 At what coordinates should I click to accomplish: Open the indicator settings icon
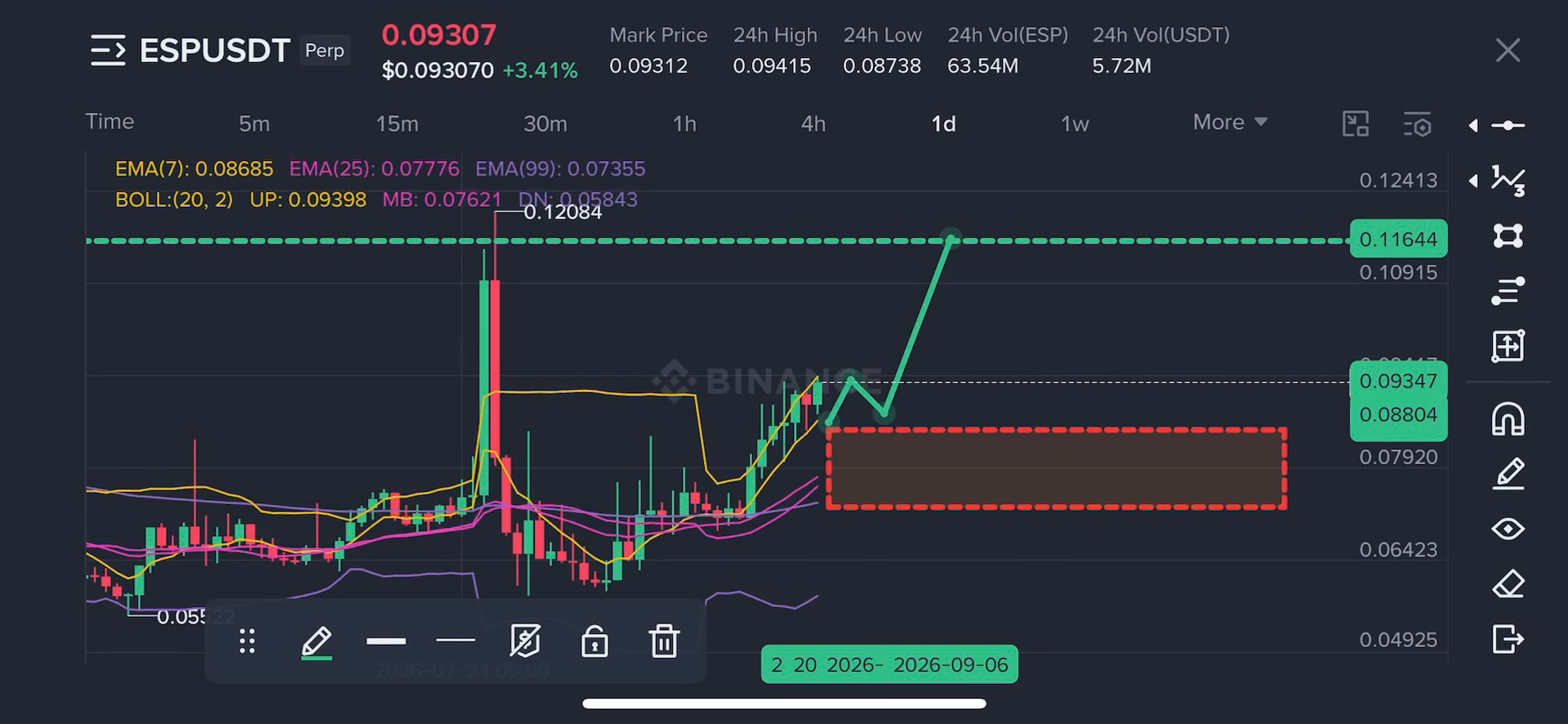click(1417, 124)
